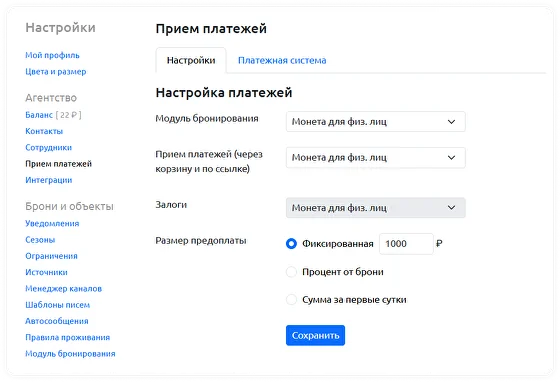Viewport: 560px width, 382px height.
Task: Go to Уведомления settings
Action: click(x=52, y=223)
